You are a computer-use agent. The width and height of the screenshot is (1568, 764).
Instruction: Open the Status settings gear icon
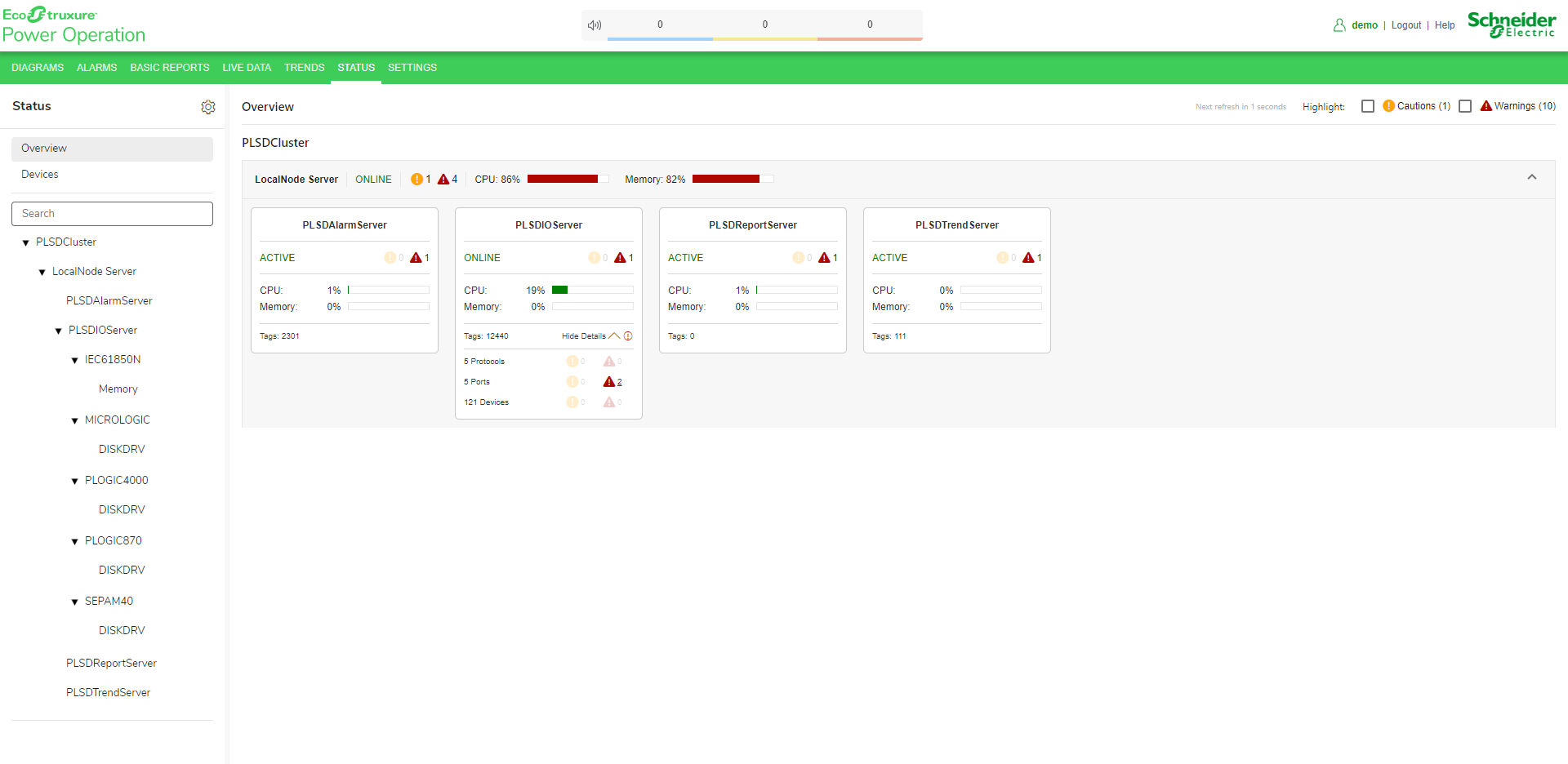tap(208, 107)
